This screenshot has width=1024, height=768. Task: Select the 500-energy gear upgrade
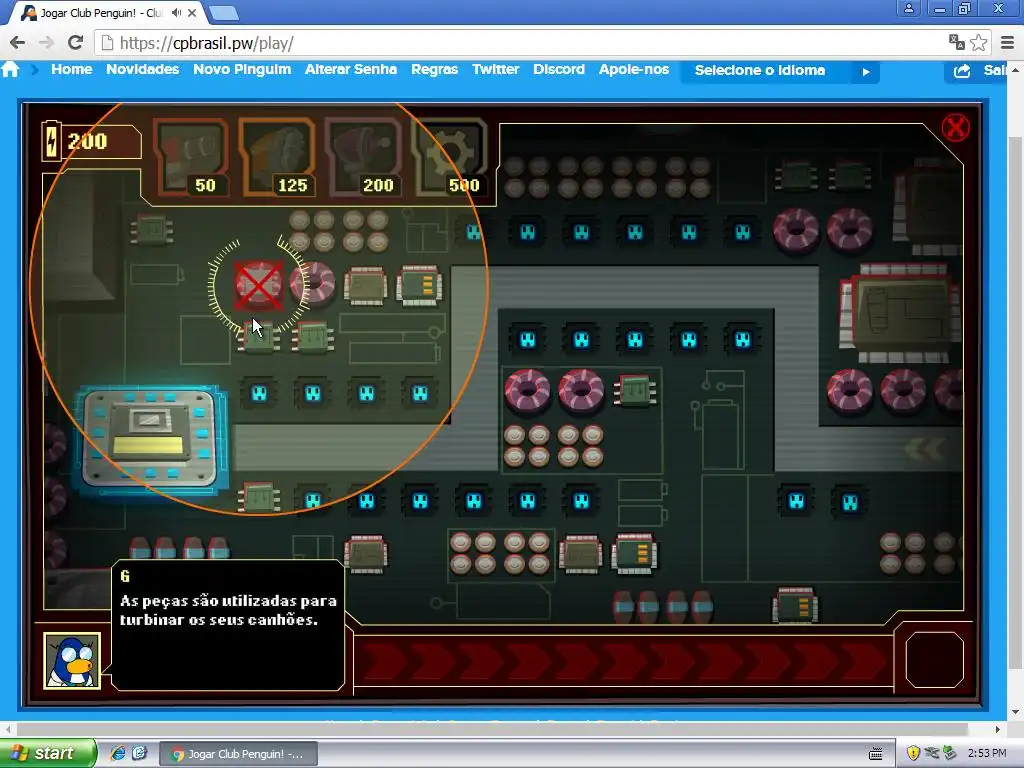[449, 157]
